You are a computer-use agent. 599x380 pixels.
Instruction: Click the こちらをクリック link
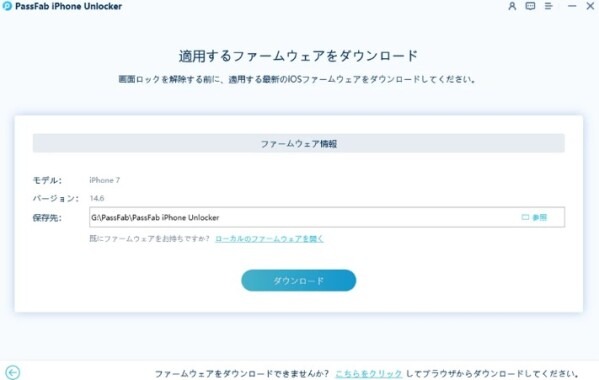368,374
